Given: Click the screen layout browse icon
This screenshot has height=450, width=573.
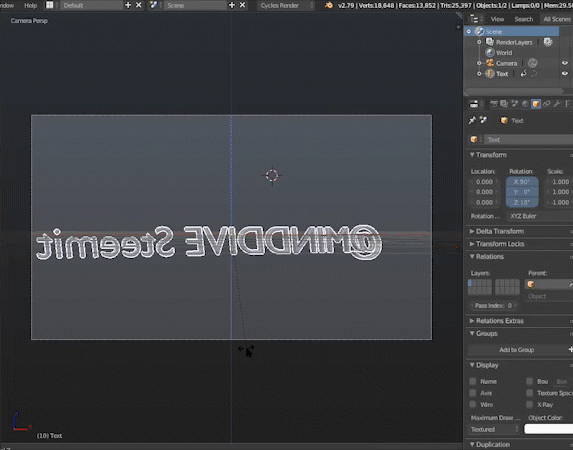Looking at the screenshot, I should (50, 5).
